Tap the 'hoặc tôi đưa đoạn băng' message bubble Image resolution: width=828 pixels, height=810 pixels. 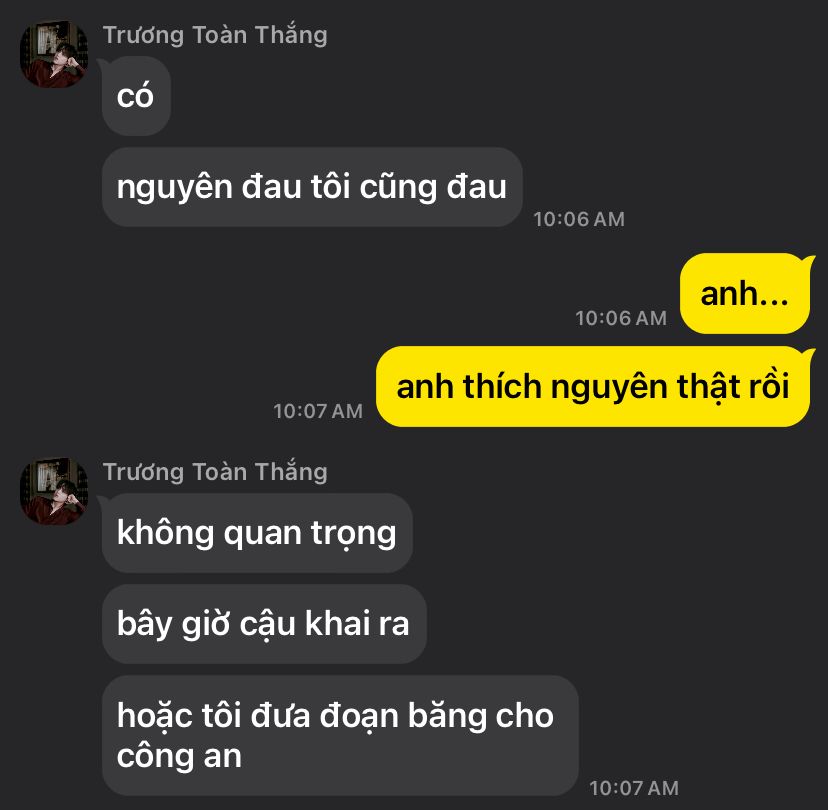340,735
